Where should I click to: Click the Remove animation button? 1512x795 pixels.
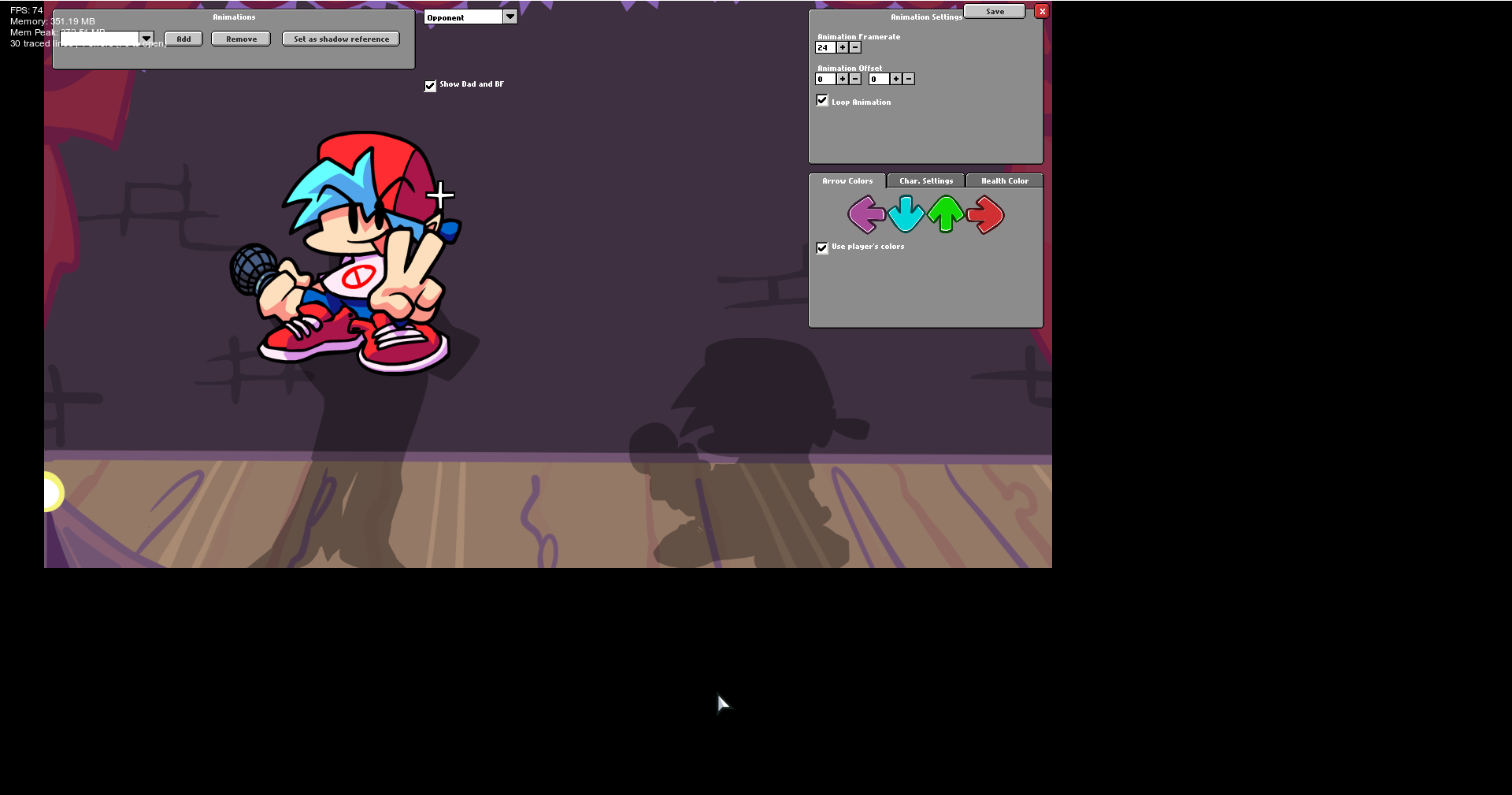click(x=240, y=39)
